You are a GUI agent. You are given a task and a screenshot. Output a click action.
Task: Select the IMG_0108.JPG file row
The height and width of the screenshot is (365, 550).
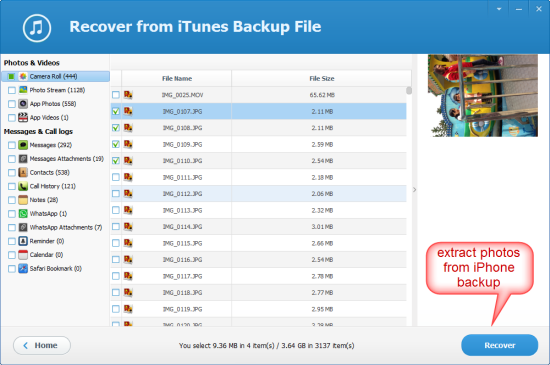coord(259,128)
